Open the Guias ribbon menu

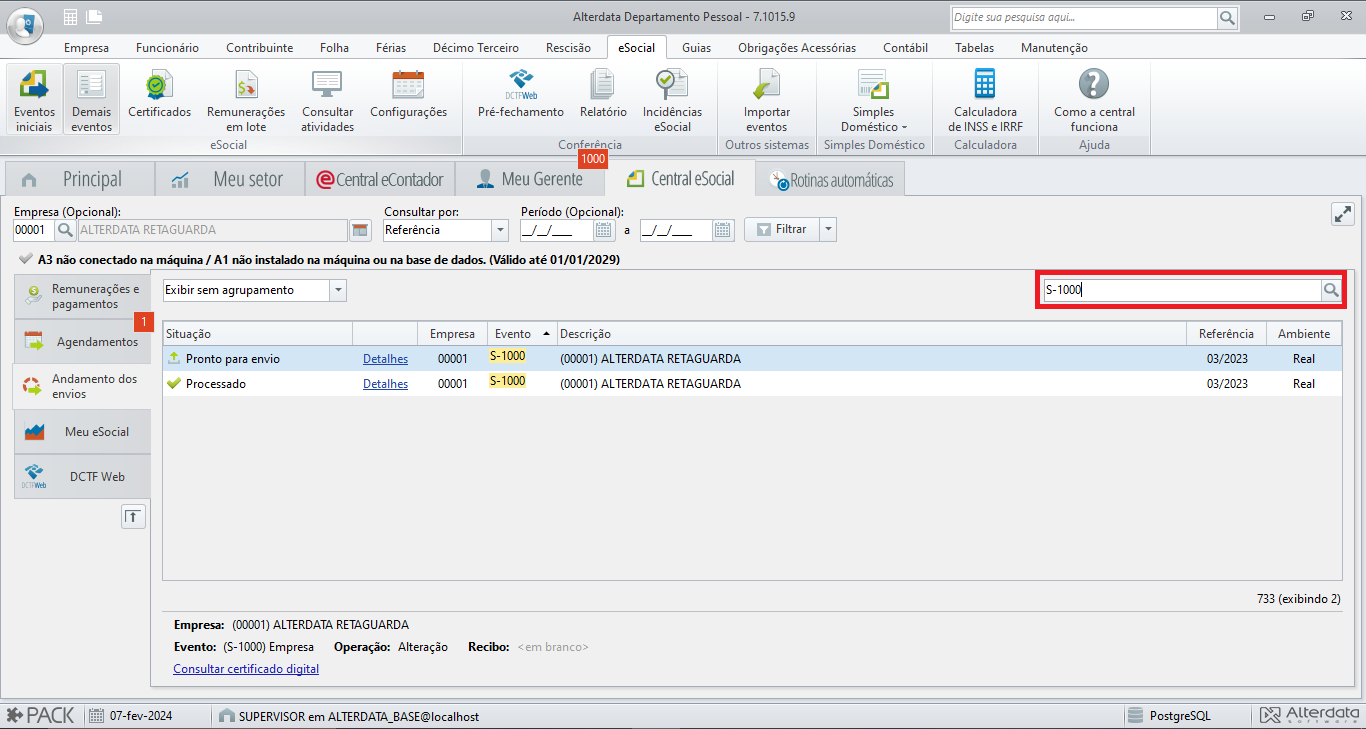[x=696, y=48]
